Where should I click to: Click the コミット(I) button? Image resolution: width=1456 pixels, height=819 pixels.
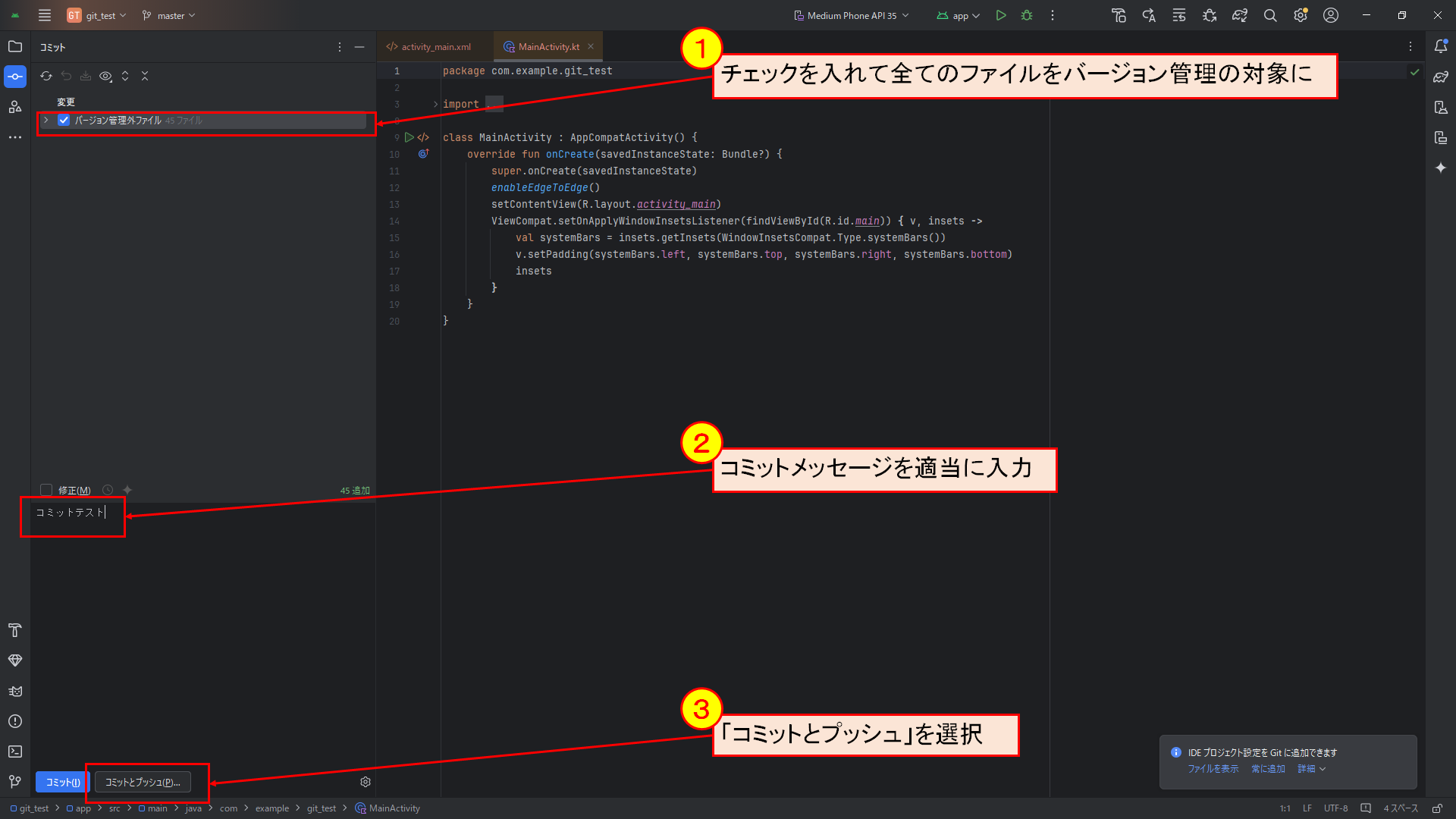(x=63, y=782)
